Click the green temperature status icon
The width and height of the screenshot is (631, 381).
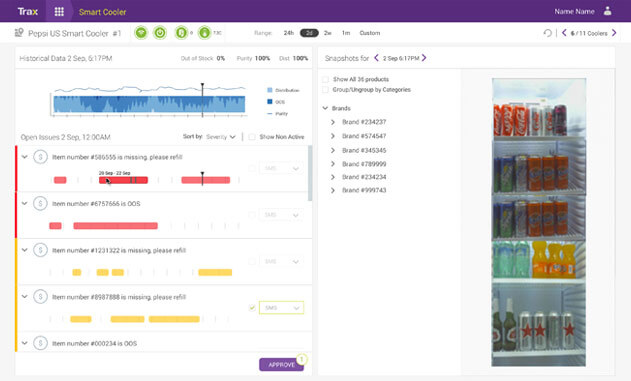coord(204,33)
